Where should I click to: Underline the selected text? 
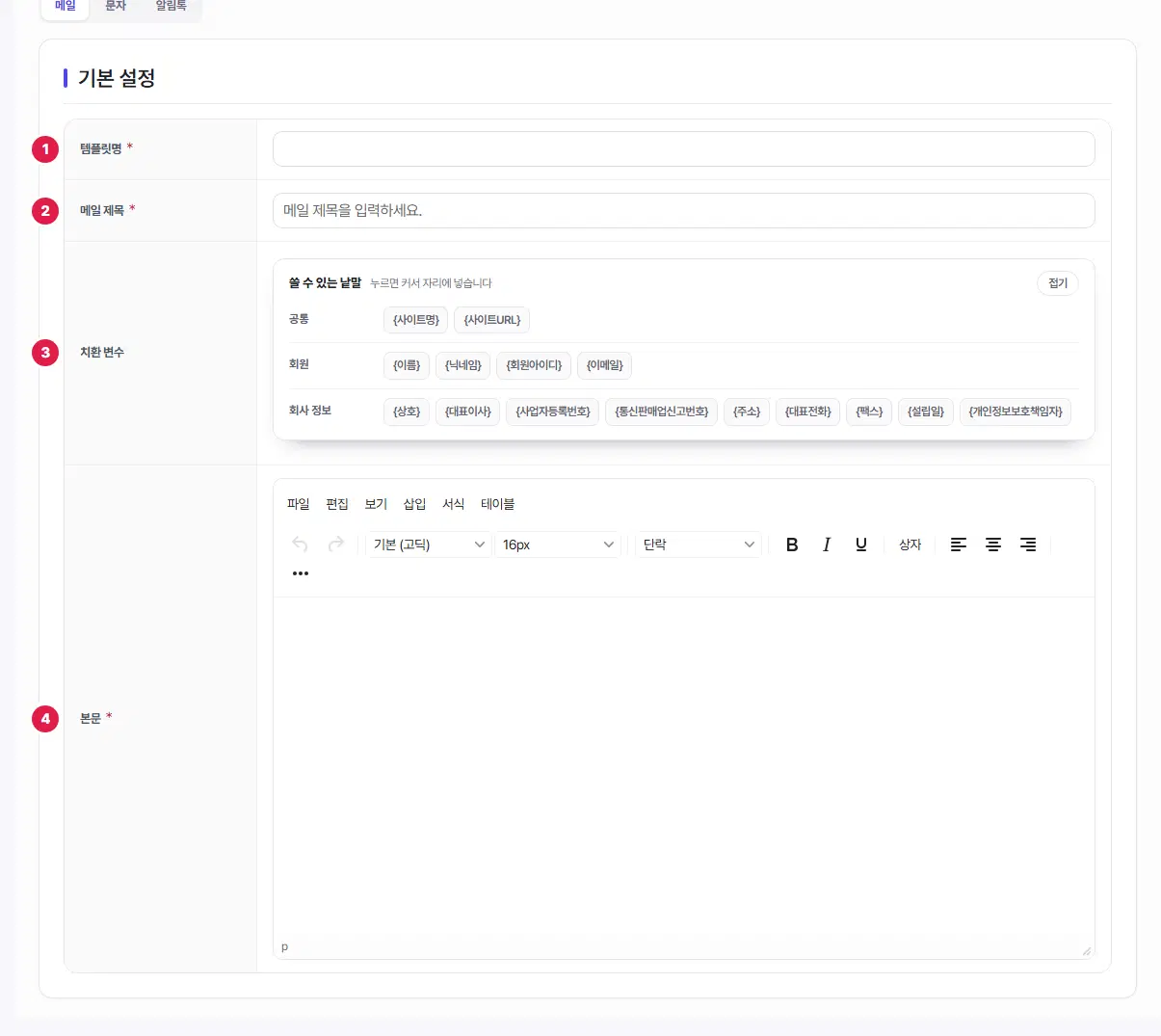coord(861,545)
